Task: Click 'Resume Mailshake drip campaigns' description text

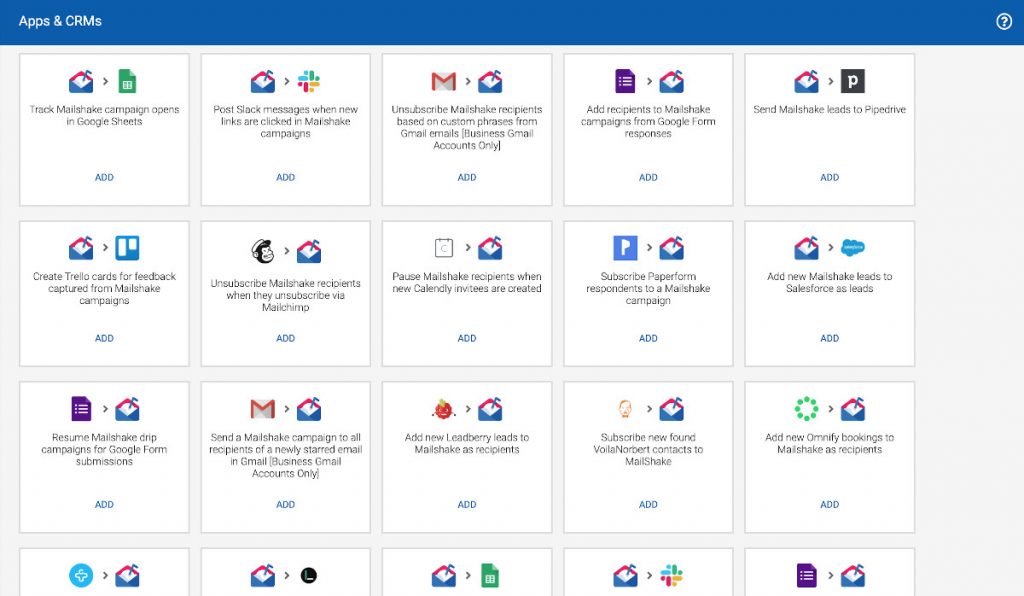Action: [104, 449]
